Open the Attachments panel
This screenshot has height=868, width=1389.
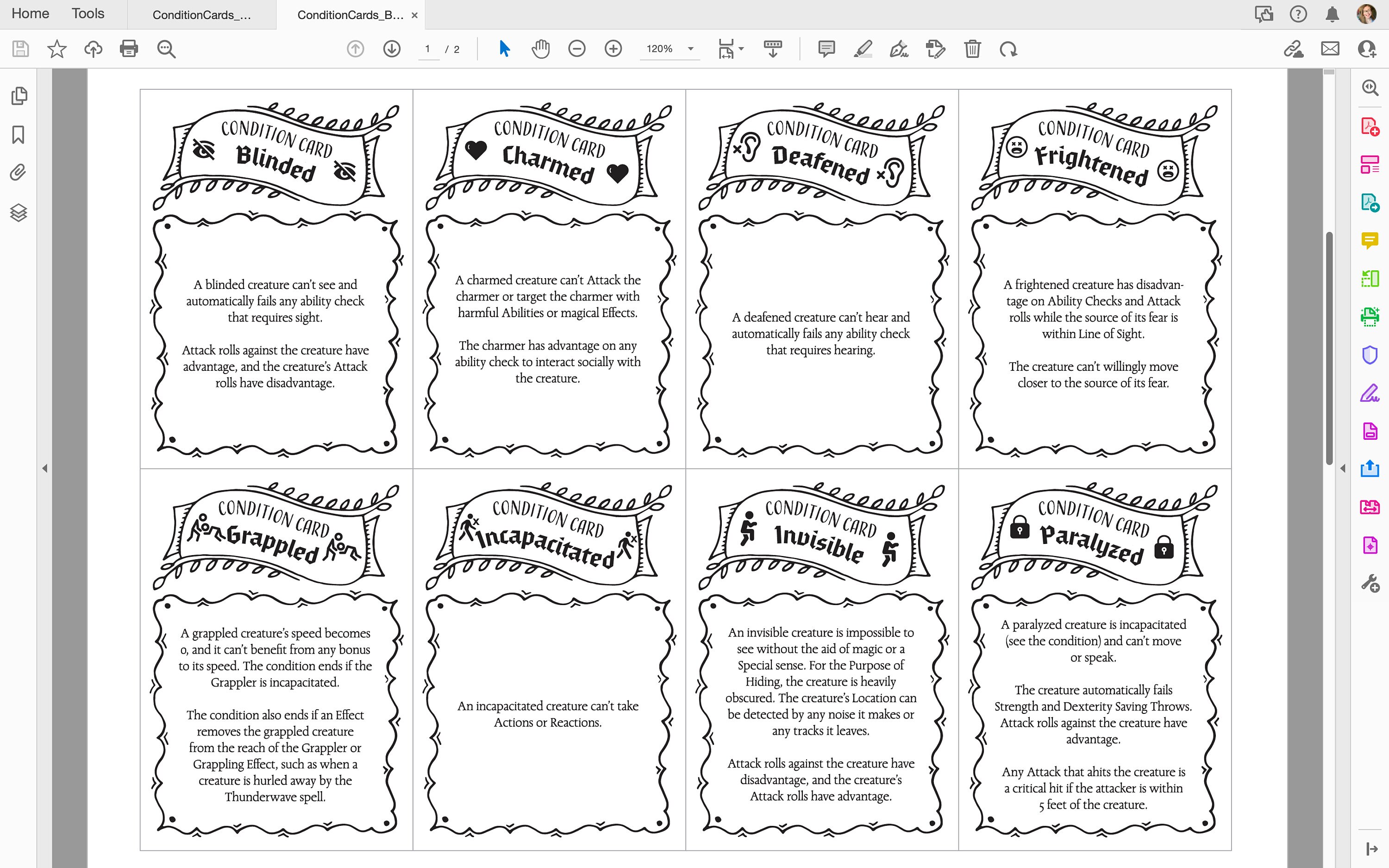(x=17, y=172)
